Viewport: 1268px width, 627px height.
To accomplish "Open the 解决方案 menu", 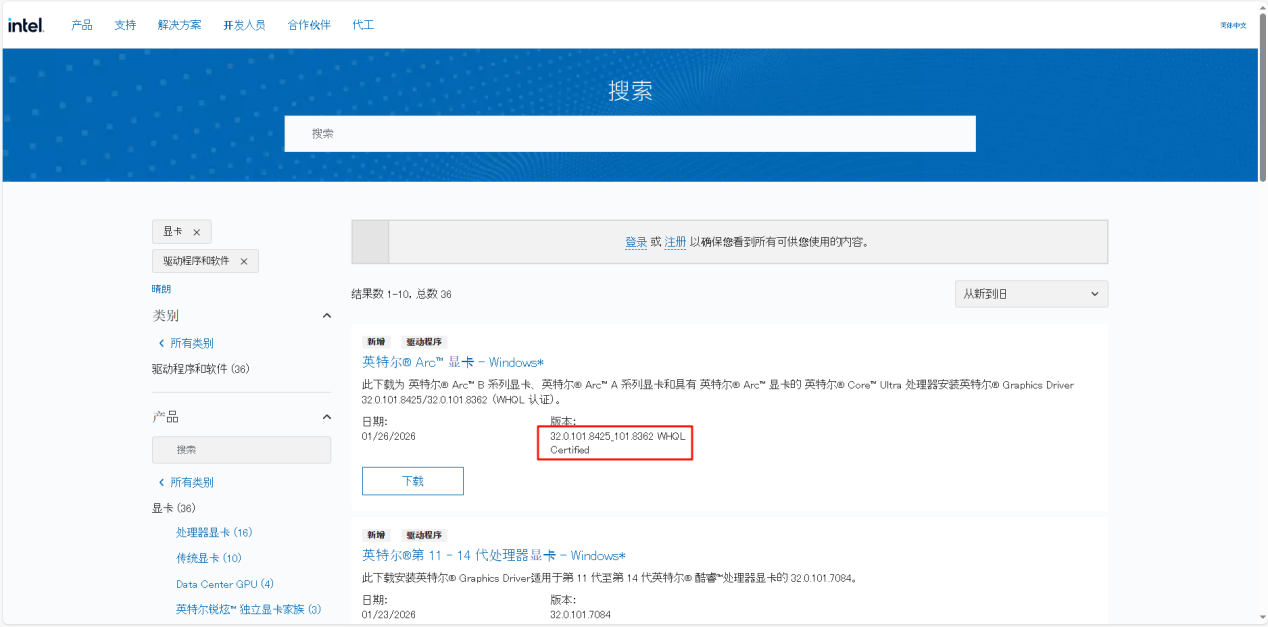I will click(x=179, y=25).
